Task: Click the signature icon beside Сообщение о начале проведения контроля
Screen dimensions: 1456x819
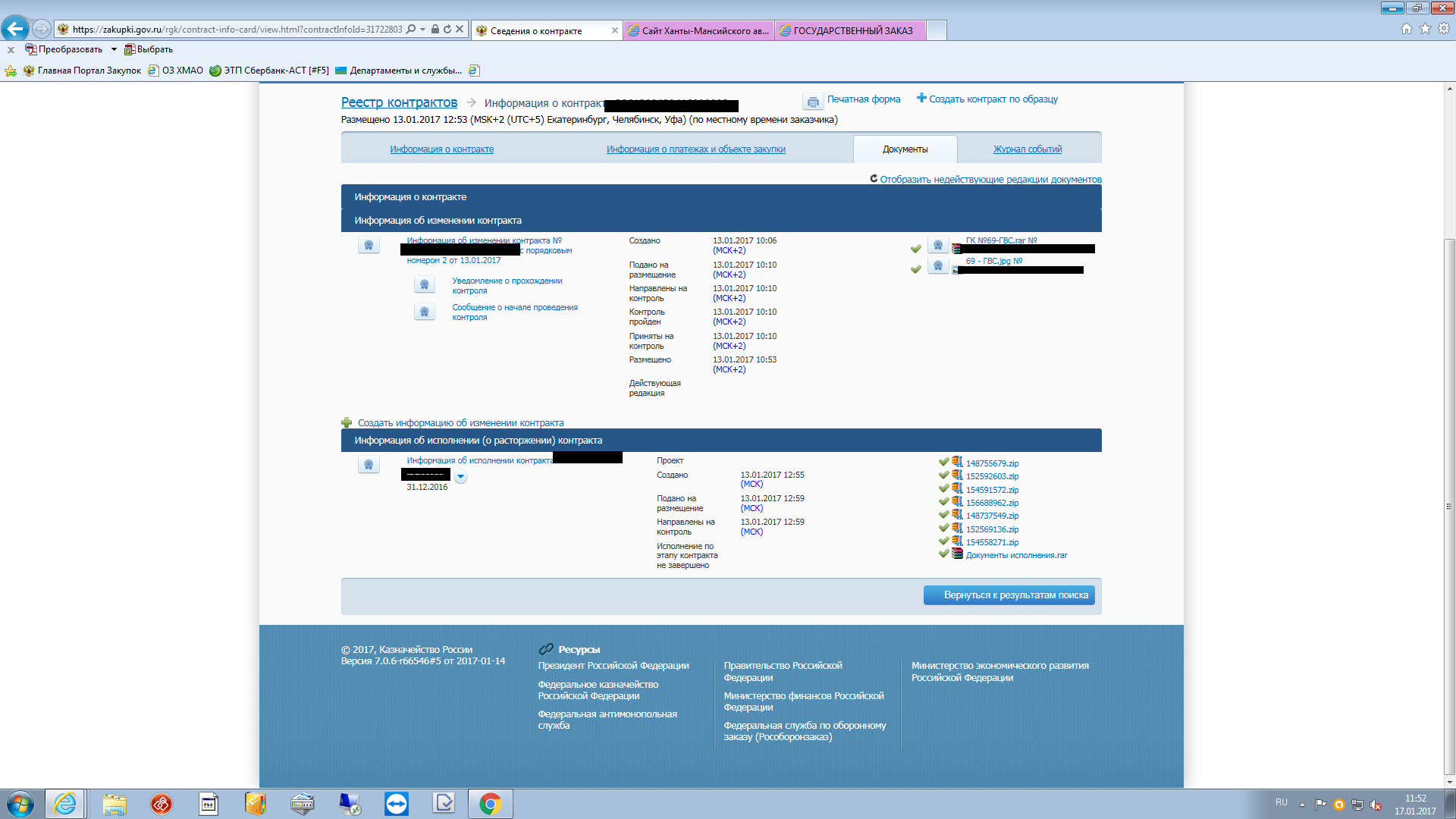Action: (x=424, y=312)
